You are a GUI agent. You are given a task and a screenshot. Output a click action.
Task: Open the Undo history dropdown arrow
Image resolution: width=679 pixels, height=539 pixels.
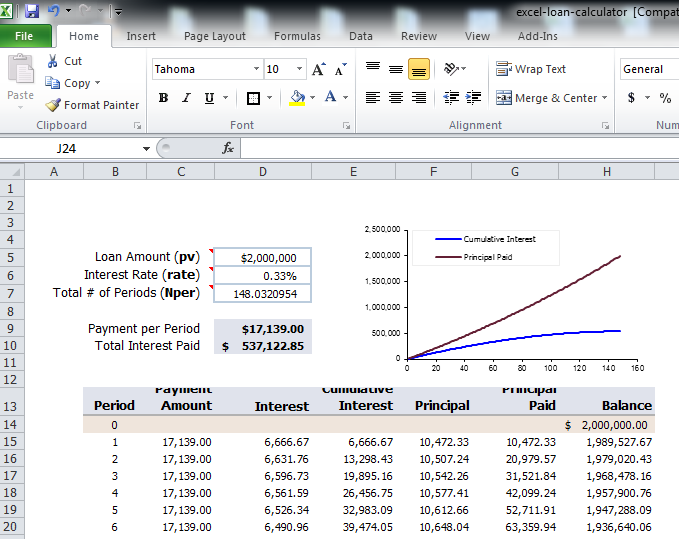pyautogui.click(x=68, y=10)
